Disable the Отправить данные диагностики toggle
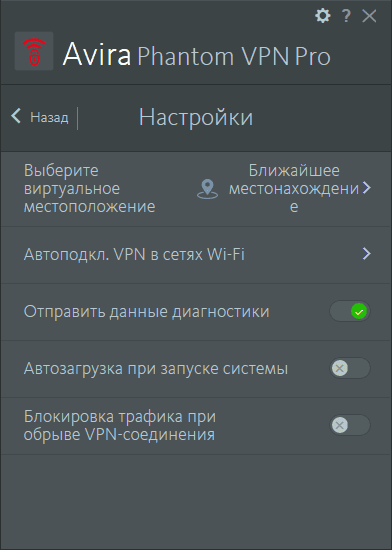 (350, 311)
